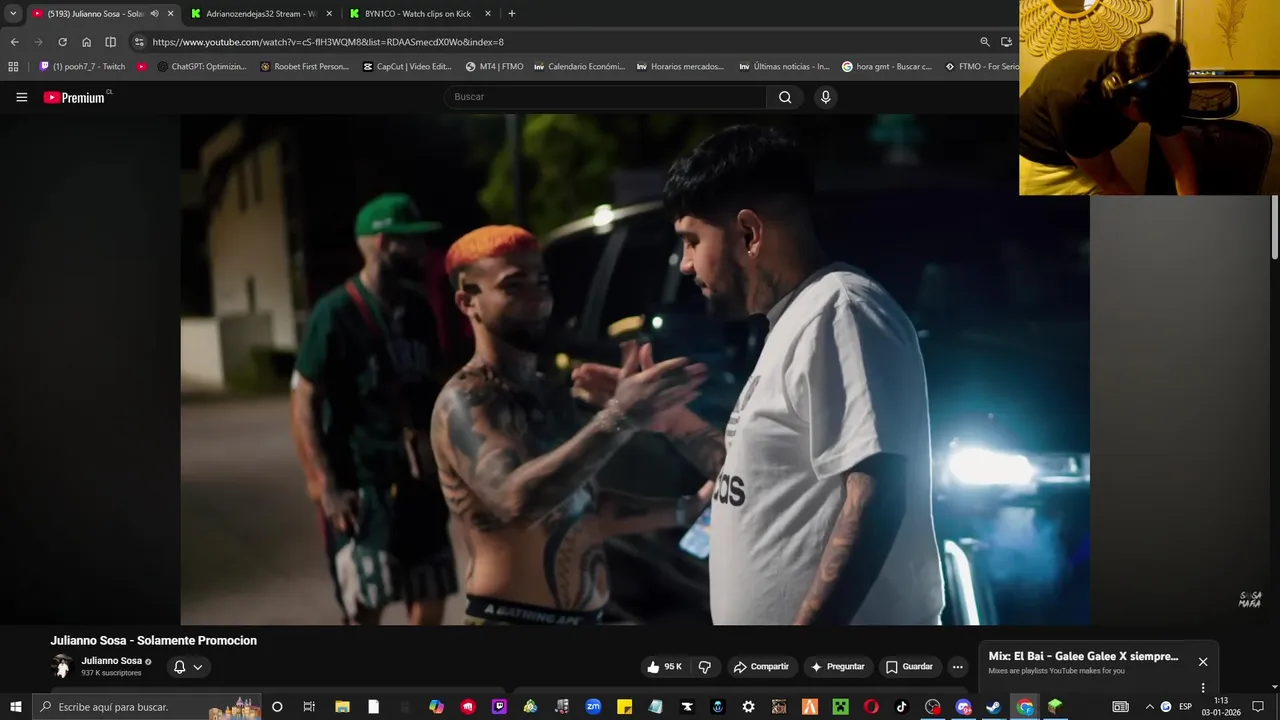Go to the browser home page

87,42
